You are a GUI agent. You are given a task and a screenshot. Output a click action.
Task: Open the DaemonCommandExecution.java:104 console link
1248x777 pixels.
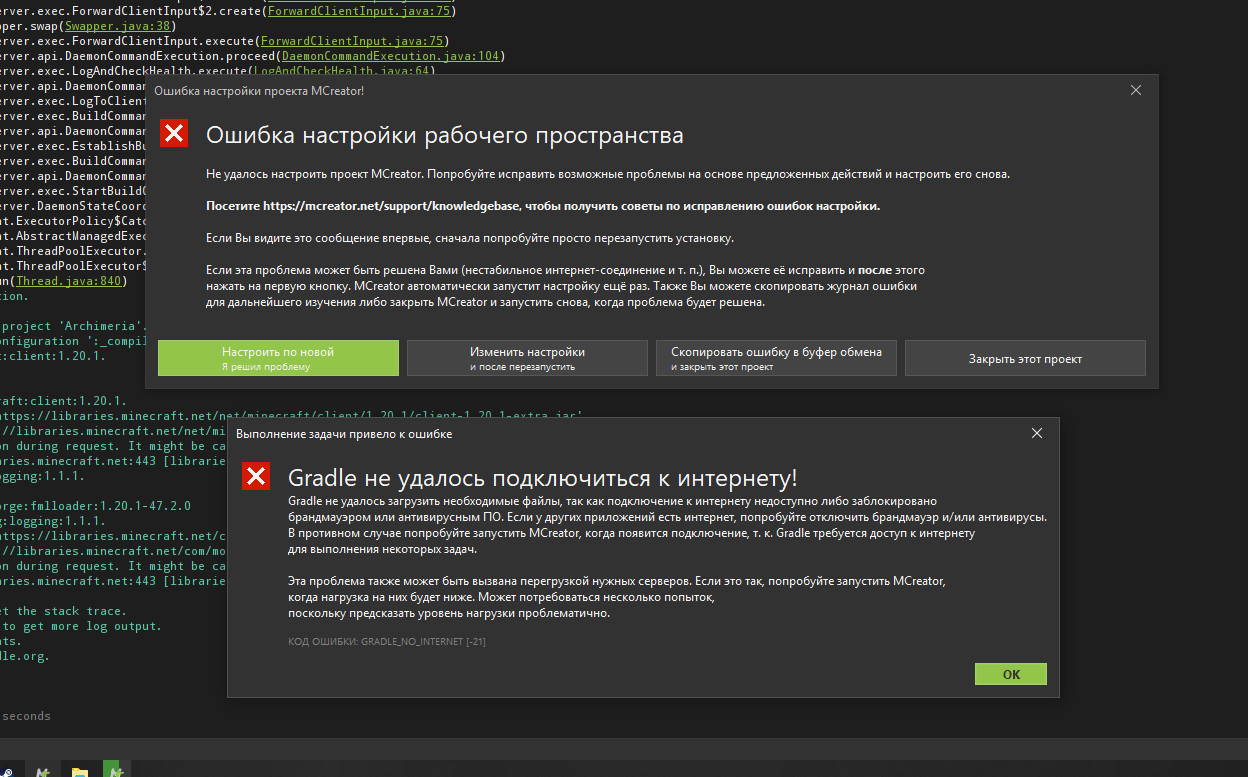pos(392,56)
